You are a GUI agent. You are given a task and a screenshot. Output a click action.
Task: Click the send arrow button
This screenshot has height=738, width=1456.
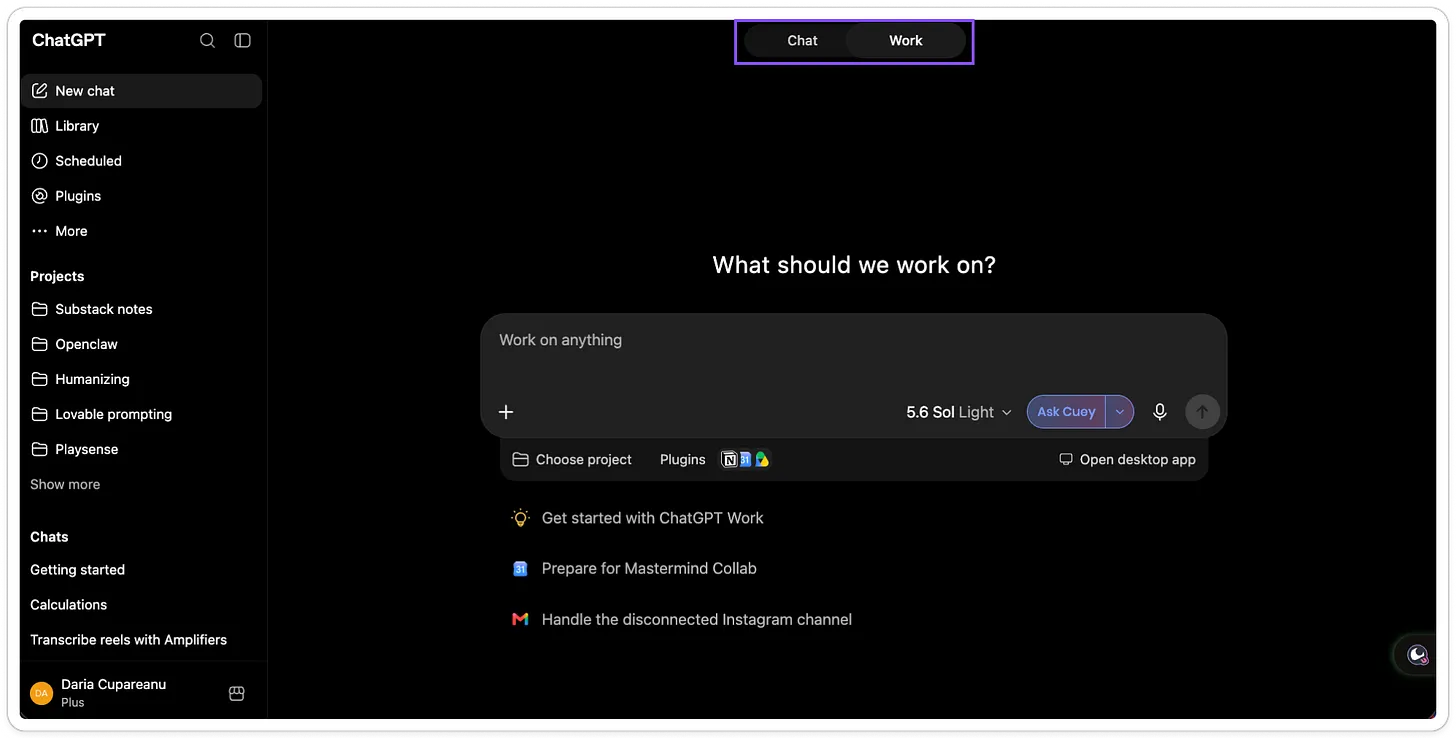(x=1202, y=412)
